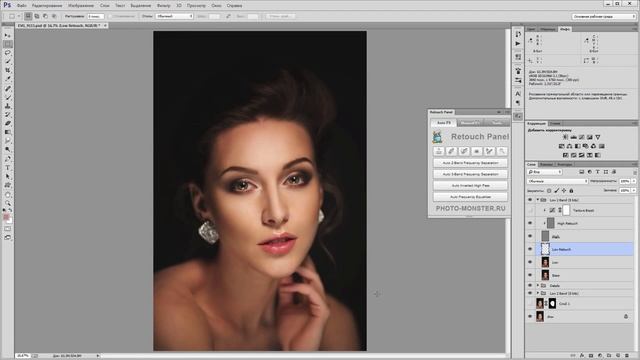Collapse the expanded Low 2 Band group
The width and height of the screenshot is (640, 360).
pyautogui.click(x=538, y=200)
